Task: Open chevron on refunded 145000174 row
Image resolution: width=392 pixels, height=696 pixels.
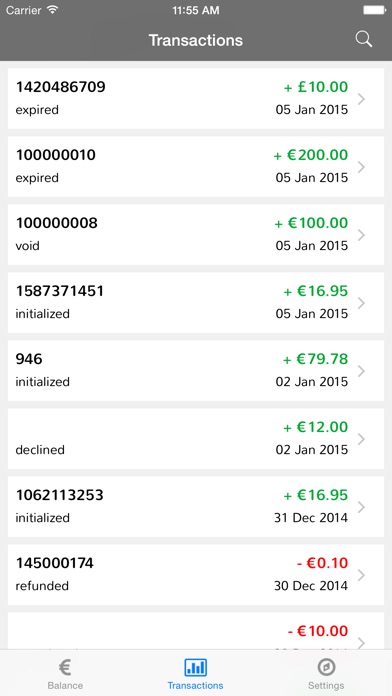Action: click(361, 575)
